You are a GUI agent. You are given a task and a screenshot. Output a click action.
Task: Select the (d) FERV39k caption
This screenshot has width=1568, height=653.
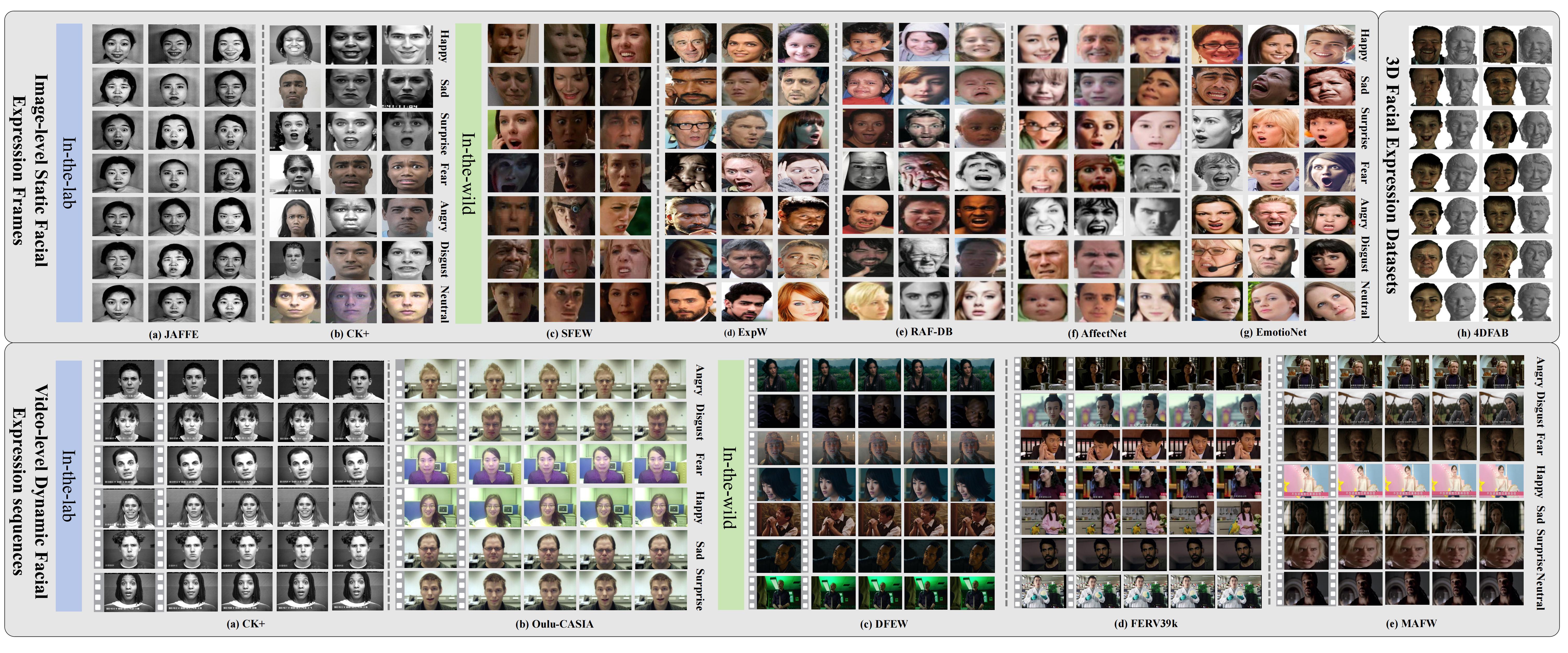[1145, 623]
